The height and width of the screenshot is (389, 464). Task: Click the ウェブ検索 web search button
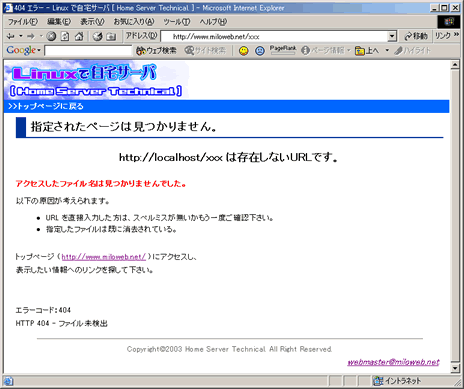tap(156, 51)
